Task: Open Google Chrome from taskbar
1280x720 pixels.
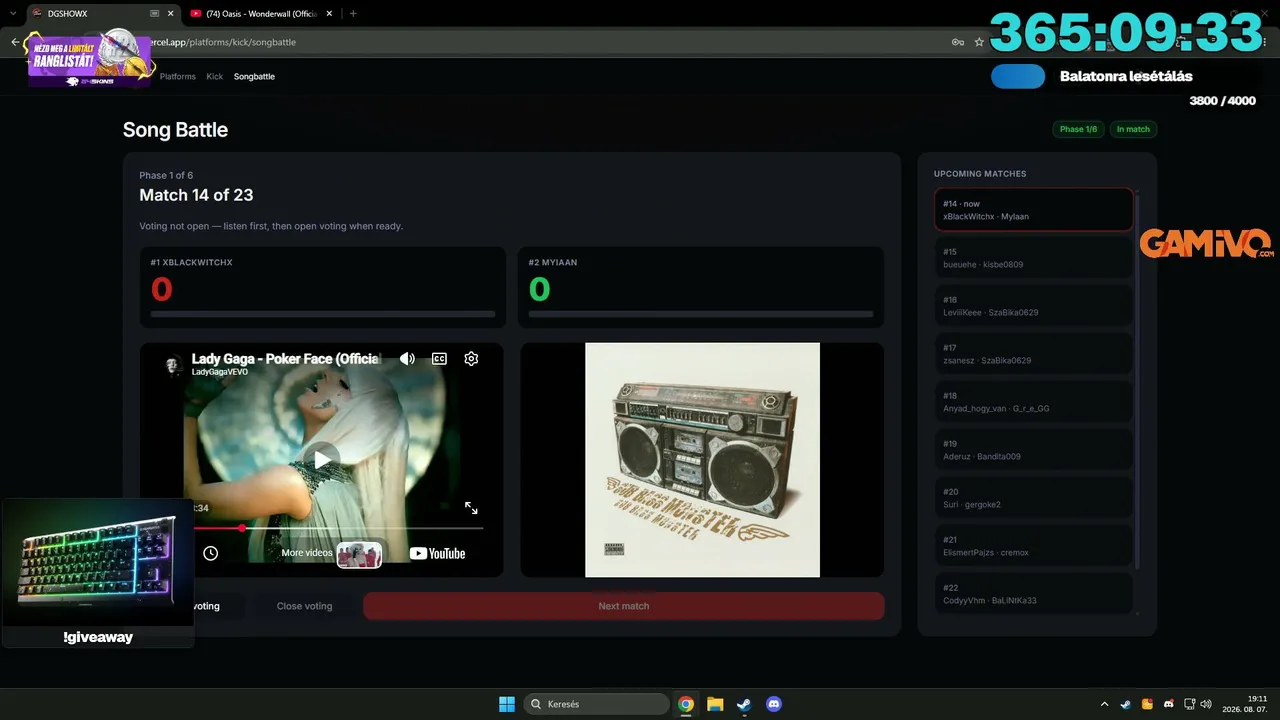Action: (x=686, y=704)
